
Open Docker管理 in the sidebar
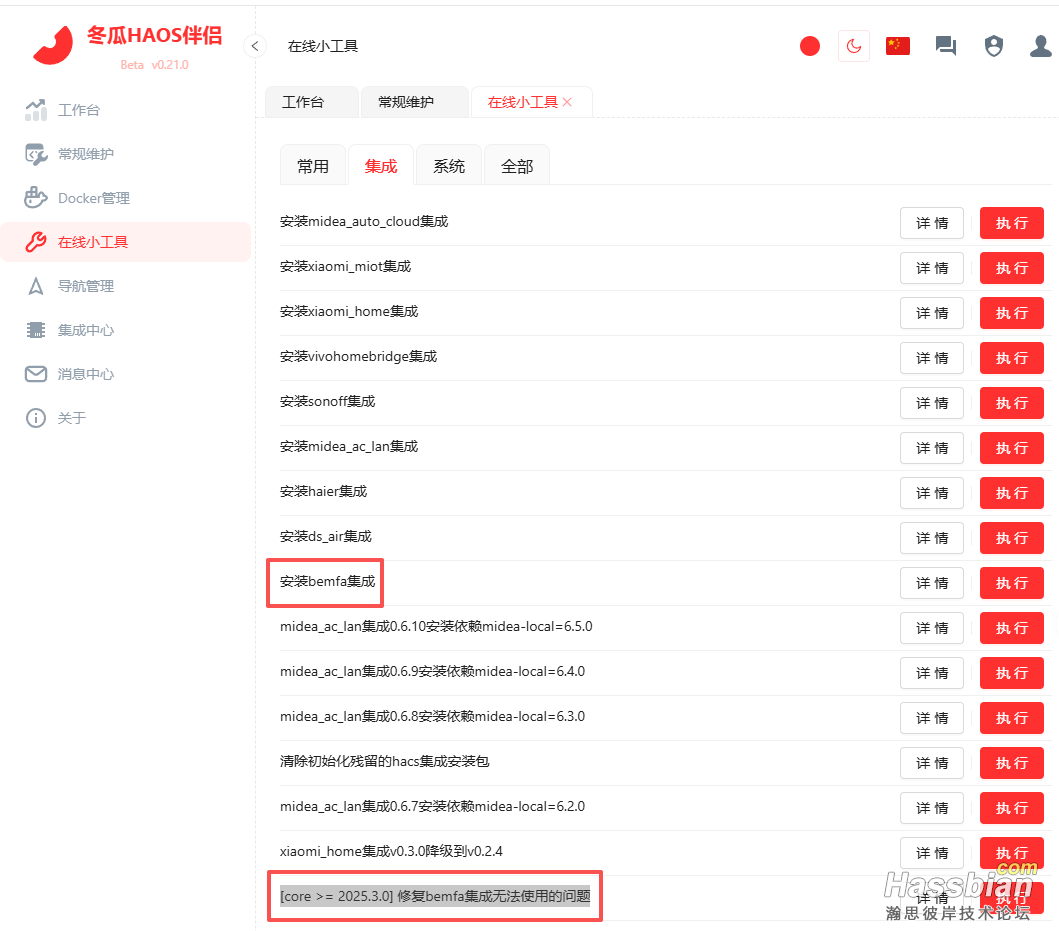click(126, 198)
